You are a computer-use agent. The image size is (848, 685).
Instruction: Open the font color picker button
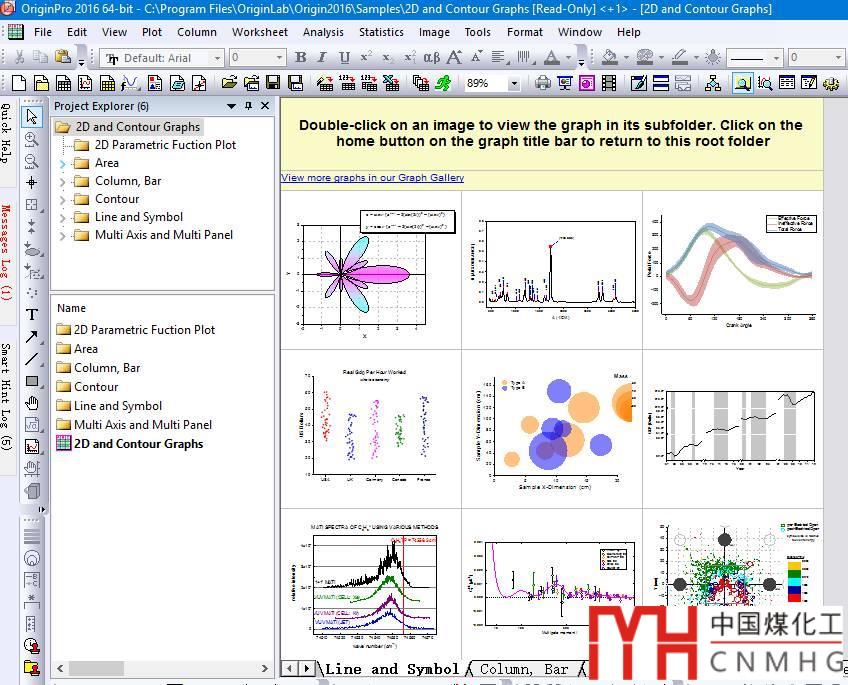pos(552,58)
